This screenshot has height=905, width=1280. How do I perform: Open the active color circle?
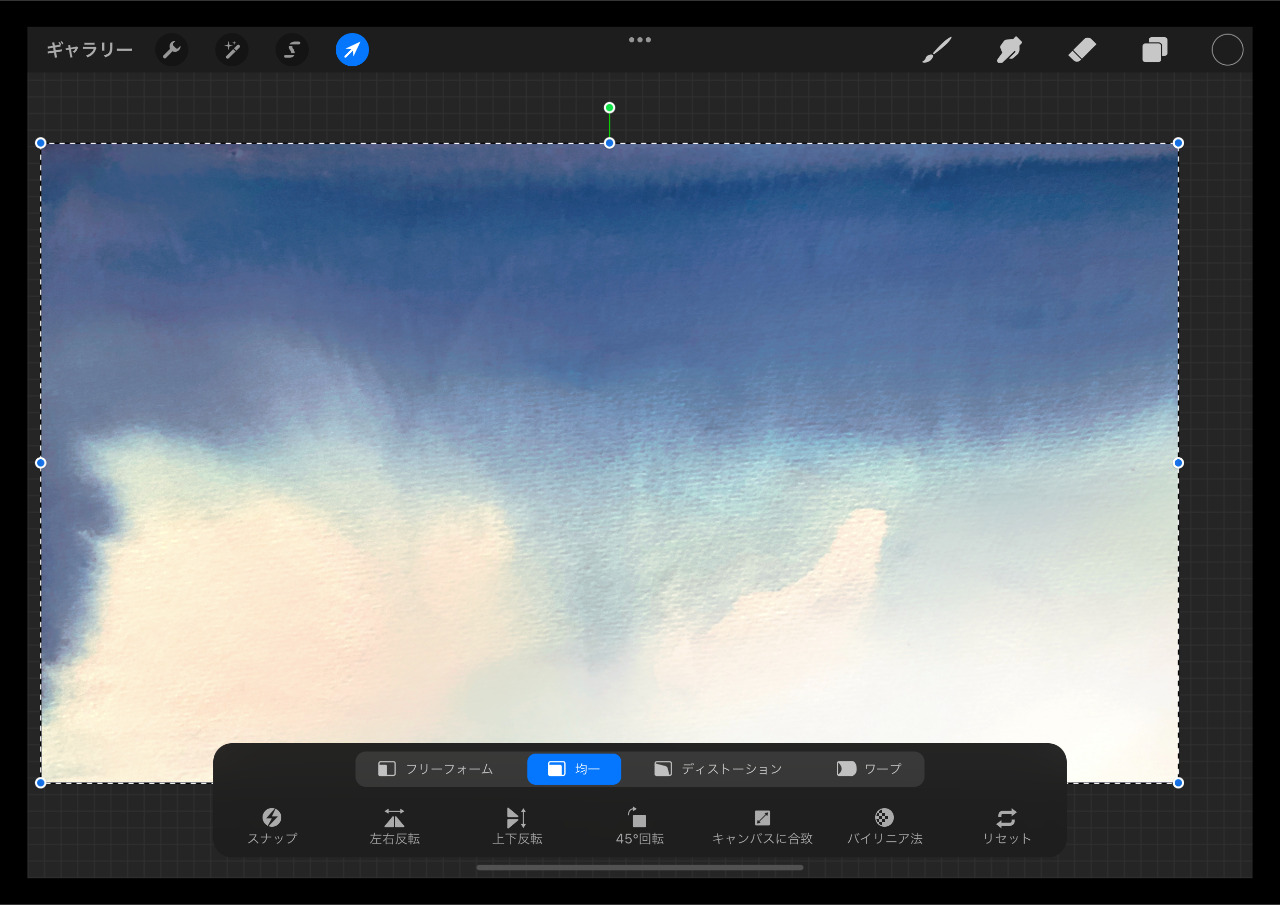point(1227,50)
